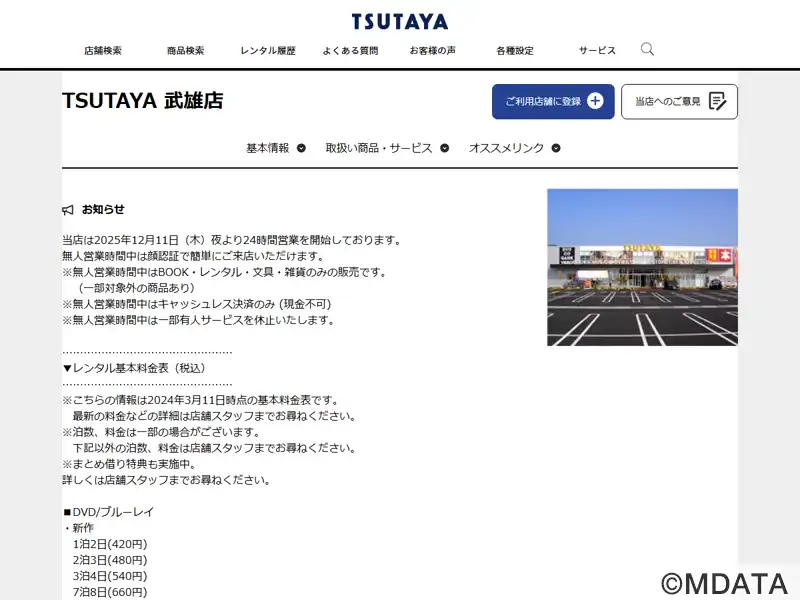
Task: Click text 下記以外の泊数、料金は店舗スタッフまで
Action: 174,448
